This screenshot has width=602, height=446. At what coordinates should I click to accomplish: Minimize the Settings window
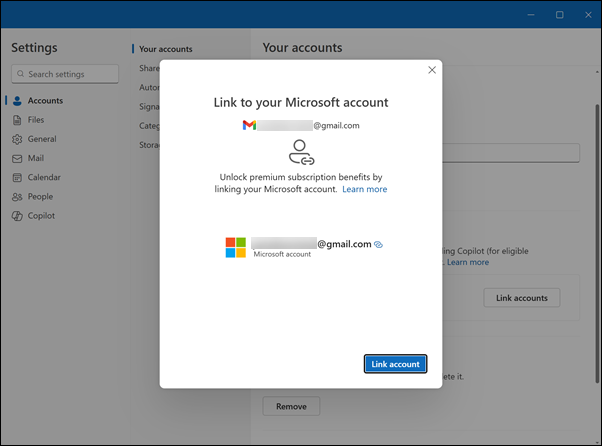click(x=531, y=15)
